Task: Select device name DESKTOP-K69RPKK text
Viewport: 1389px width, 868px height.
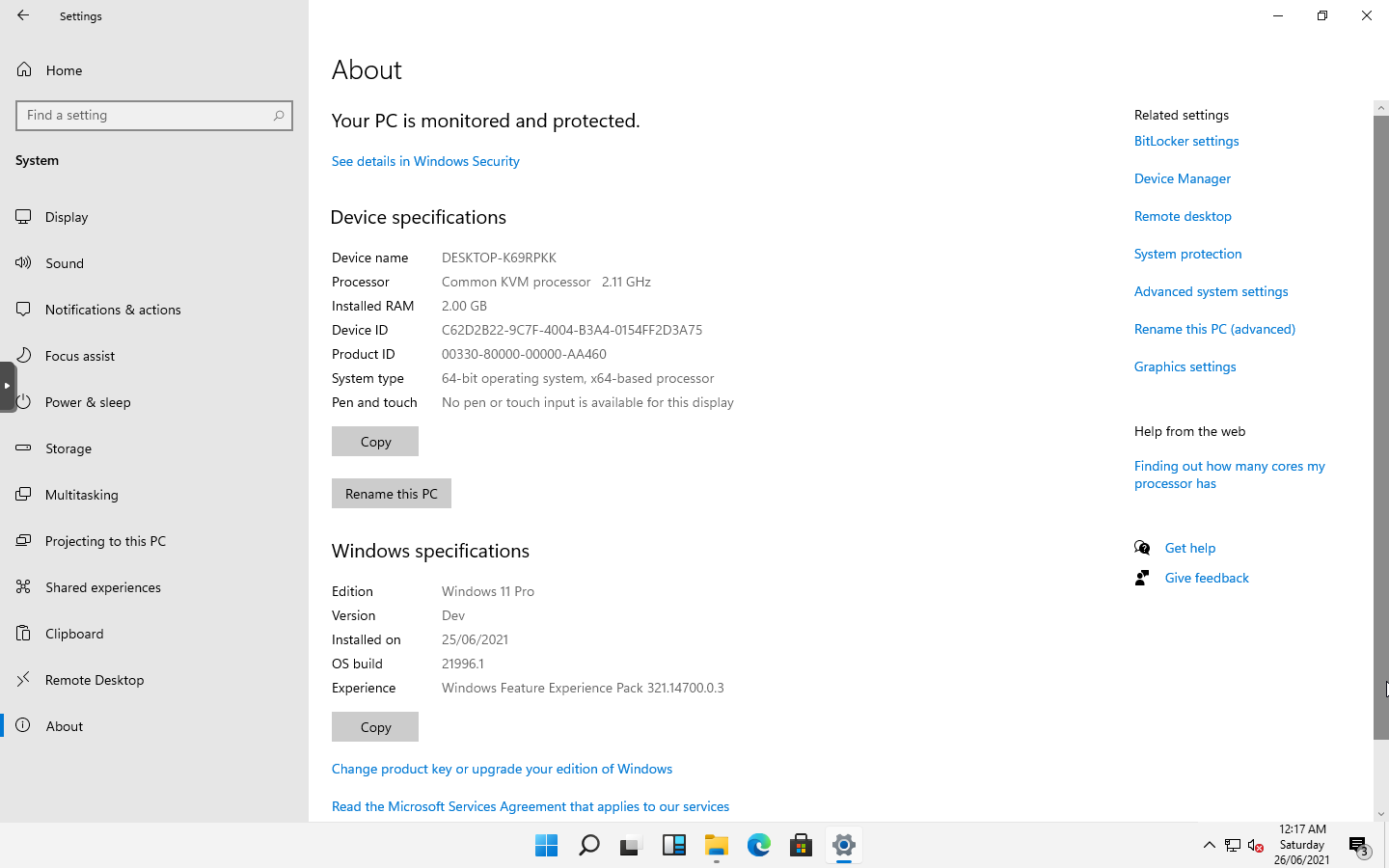Action: pos(499,258)
